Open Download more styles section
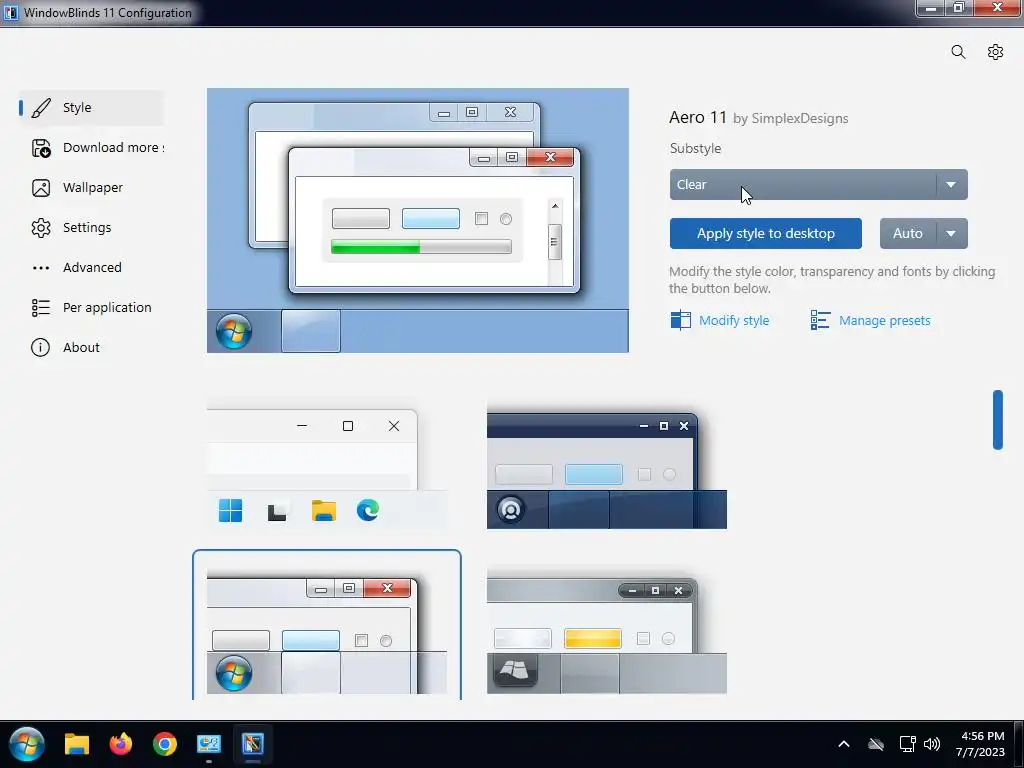1024x768 pixels. [91, 148]
